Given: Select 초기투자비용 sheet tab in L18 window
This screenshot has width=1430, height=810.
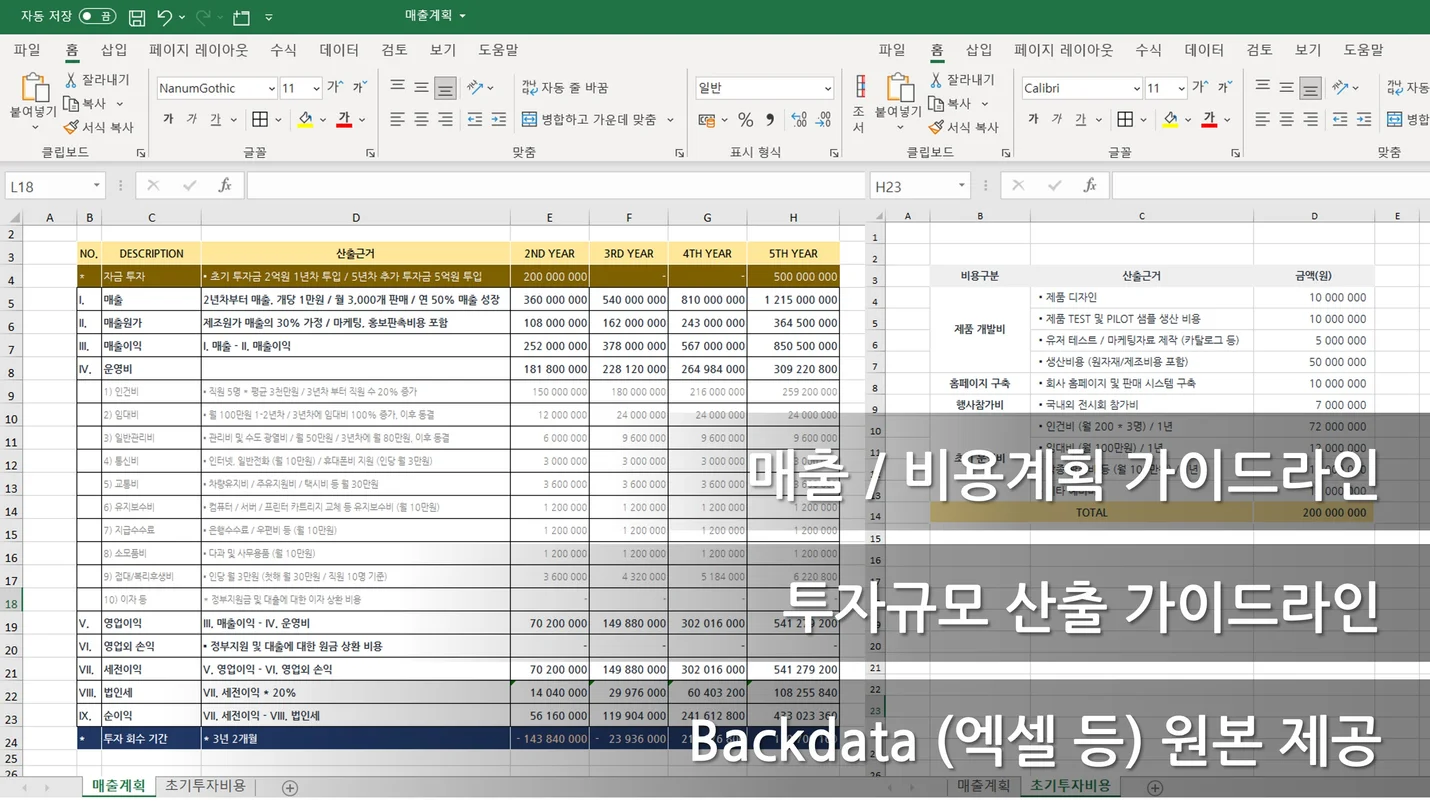Looking at the screenshot, I should click(x=205, y=786).
